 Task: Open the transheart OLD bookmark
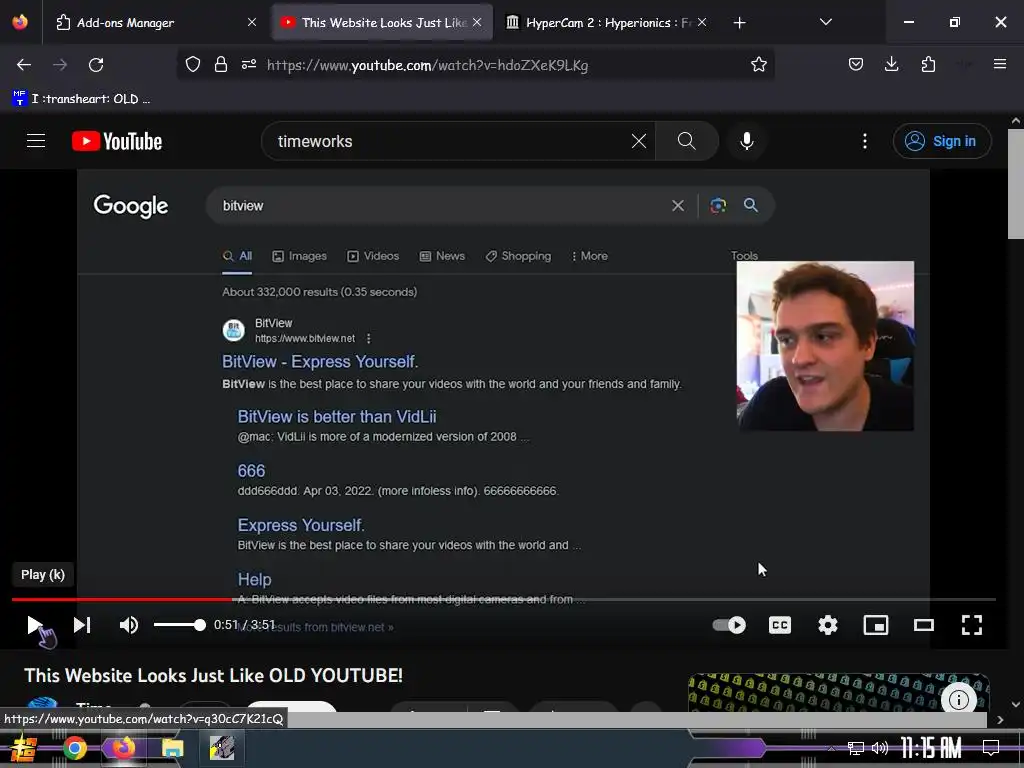(x=82, y=99)
